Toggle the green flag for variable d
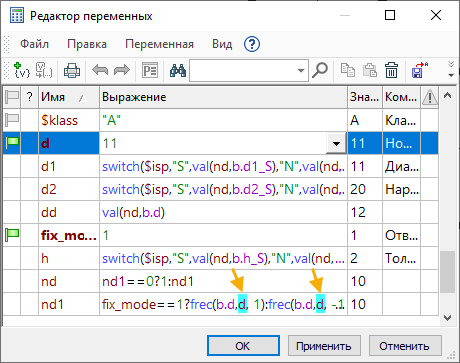 [12, 143]
